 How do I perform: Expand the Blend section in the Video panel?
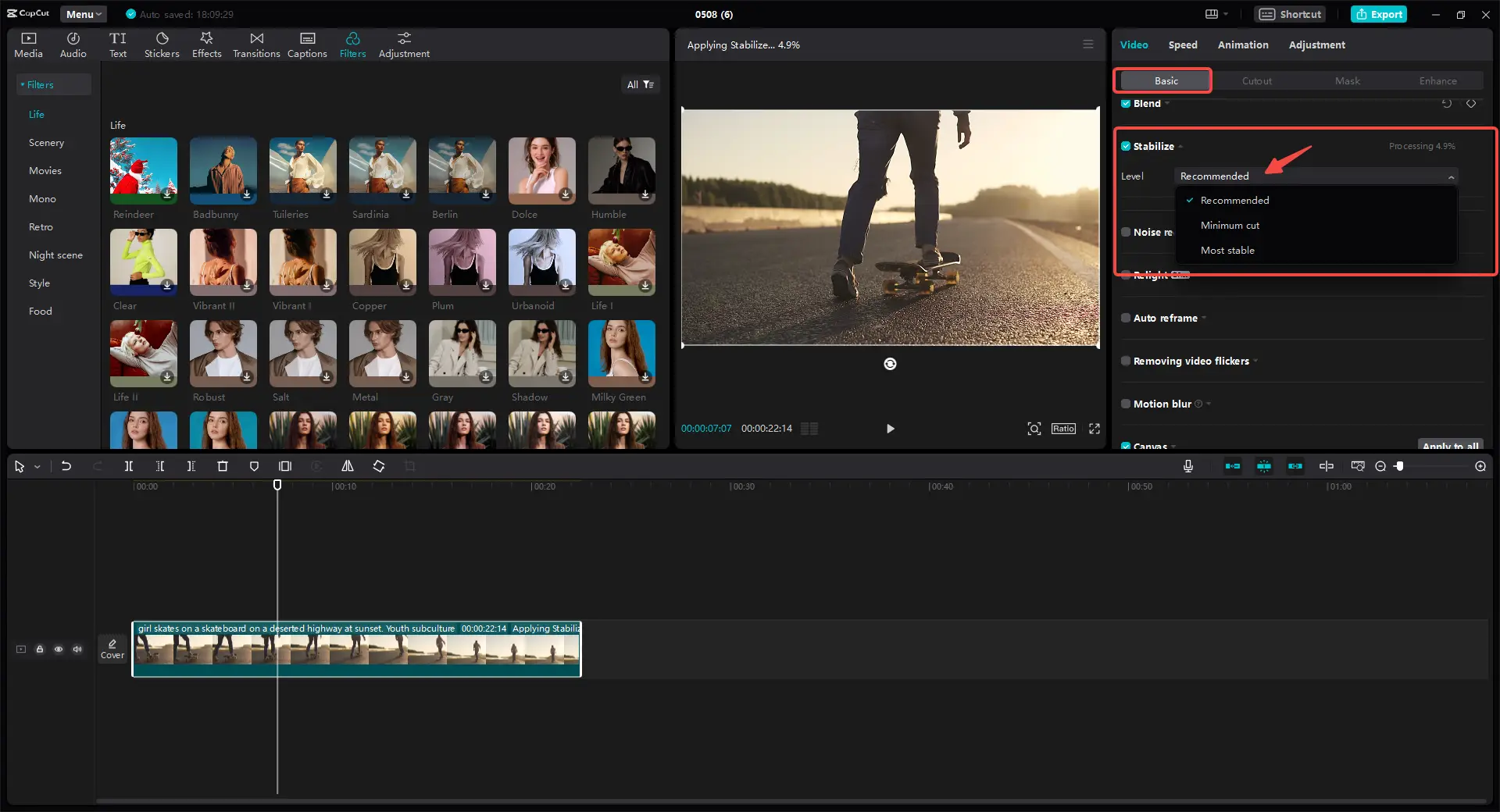pos(1168,103)
